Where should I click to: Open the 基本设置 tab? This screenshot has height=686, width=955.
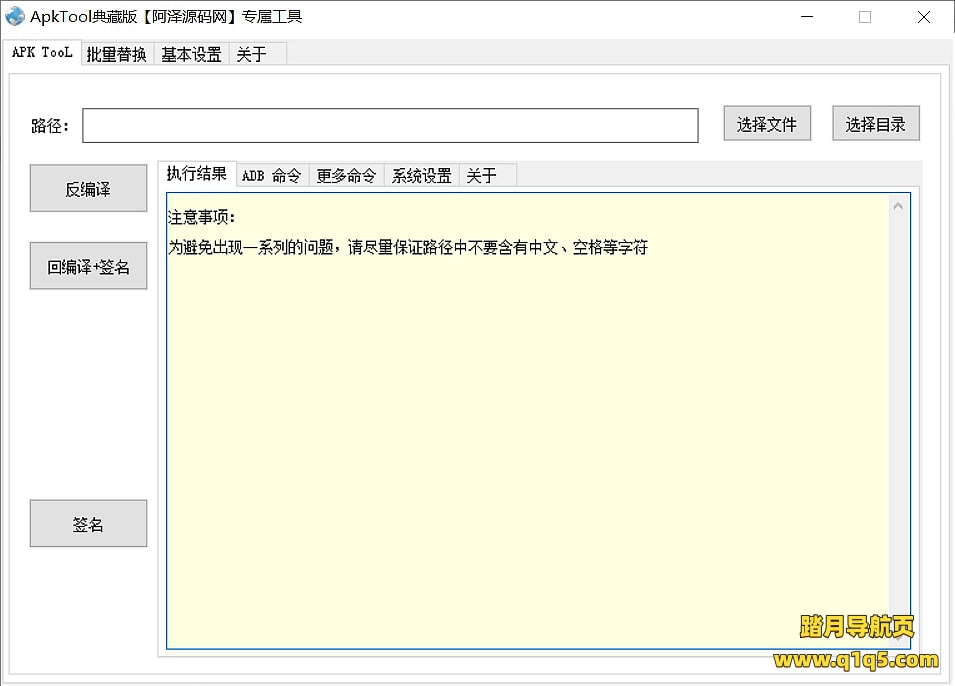pyautogui.click(x=191, y=54)
